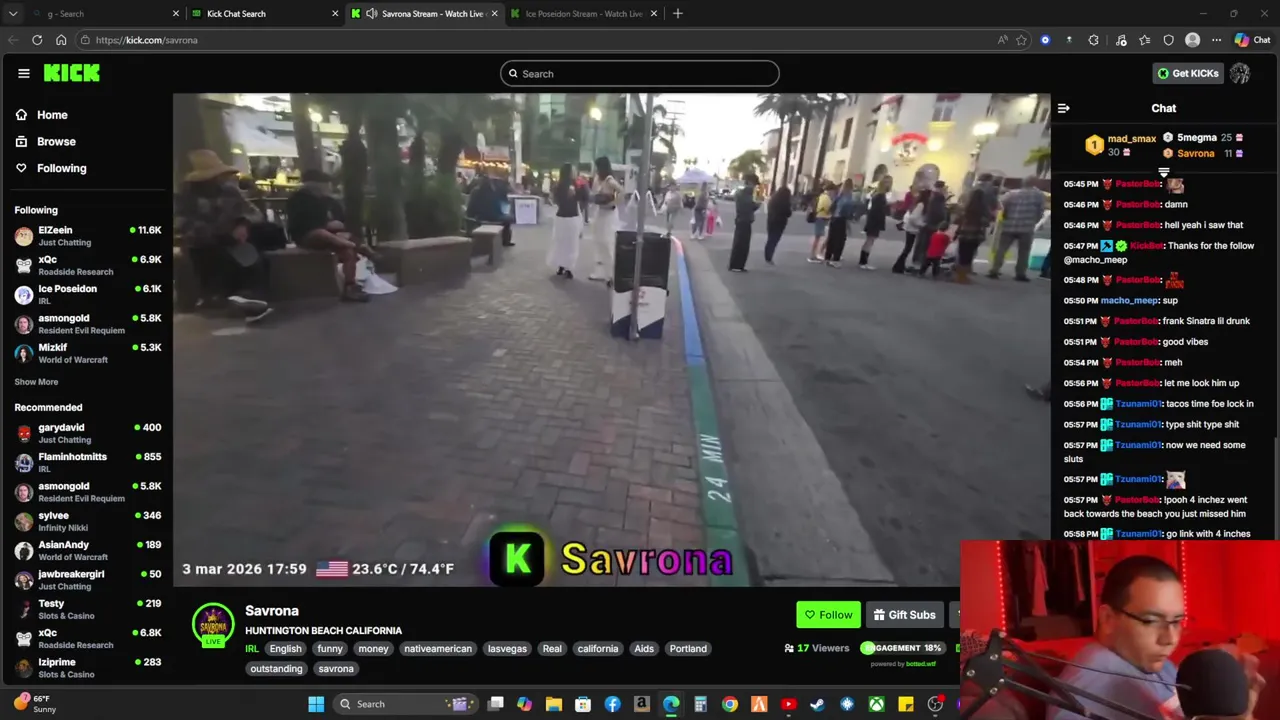1280x720 pixels.
Task: Open browser extensions puzzle icon
Action: click(x=1093, y=40)
